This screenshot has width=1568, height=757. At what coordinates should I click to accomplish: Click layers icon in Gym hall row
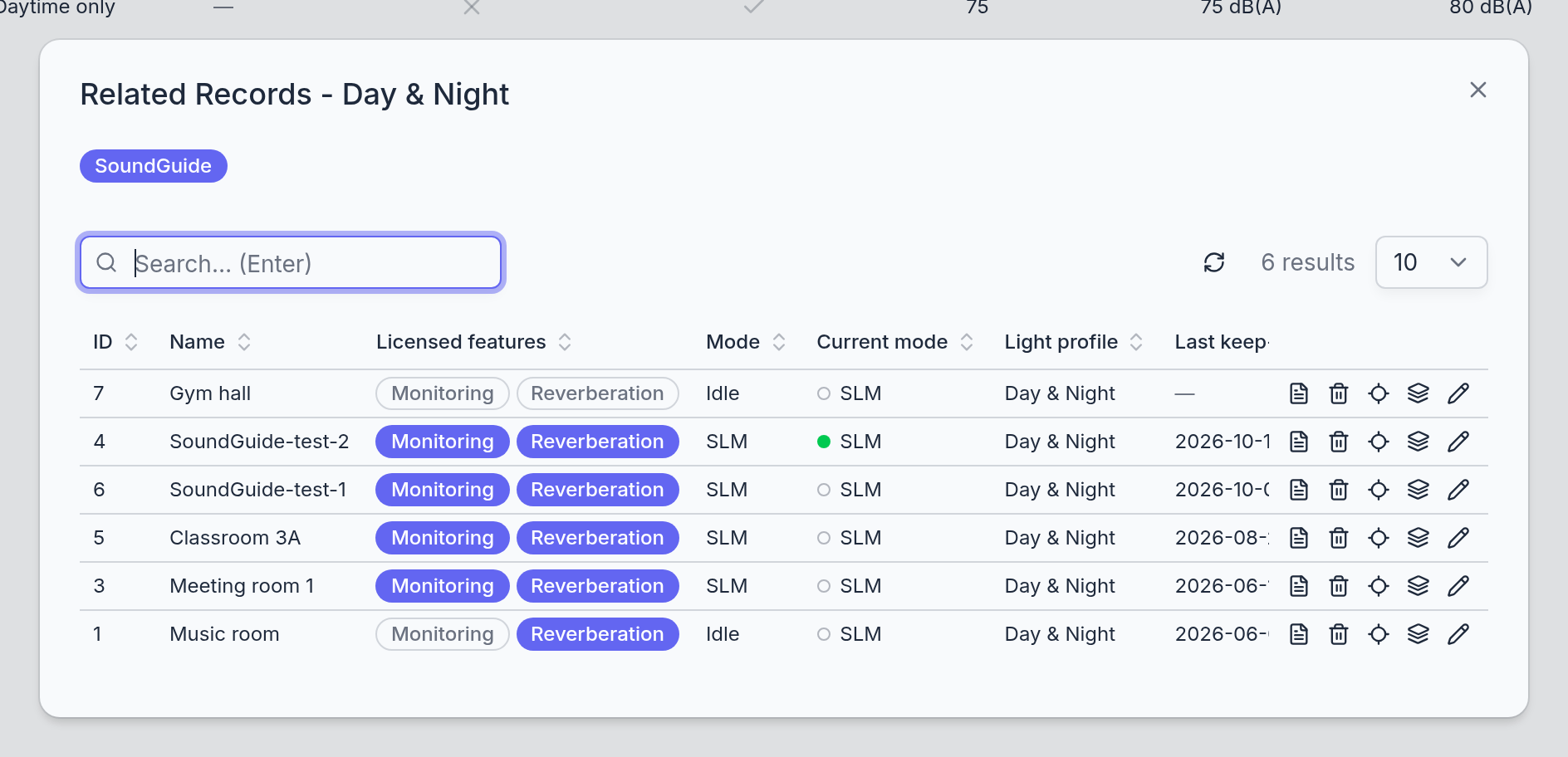(1419, 393)
